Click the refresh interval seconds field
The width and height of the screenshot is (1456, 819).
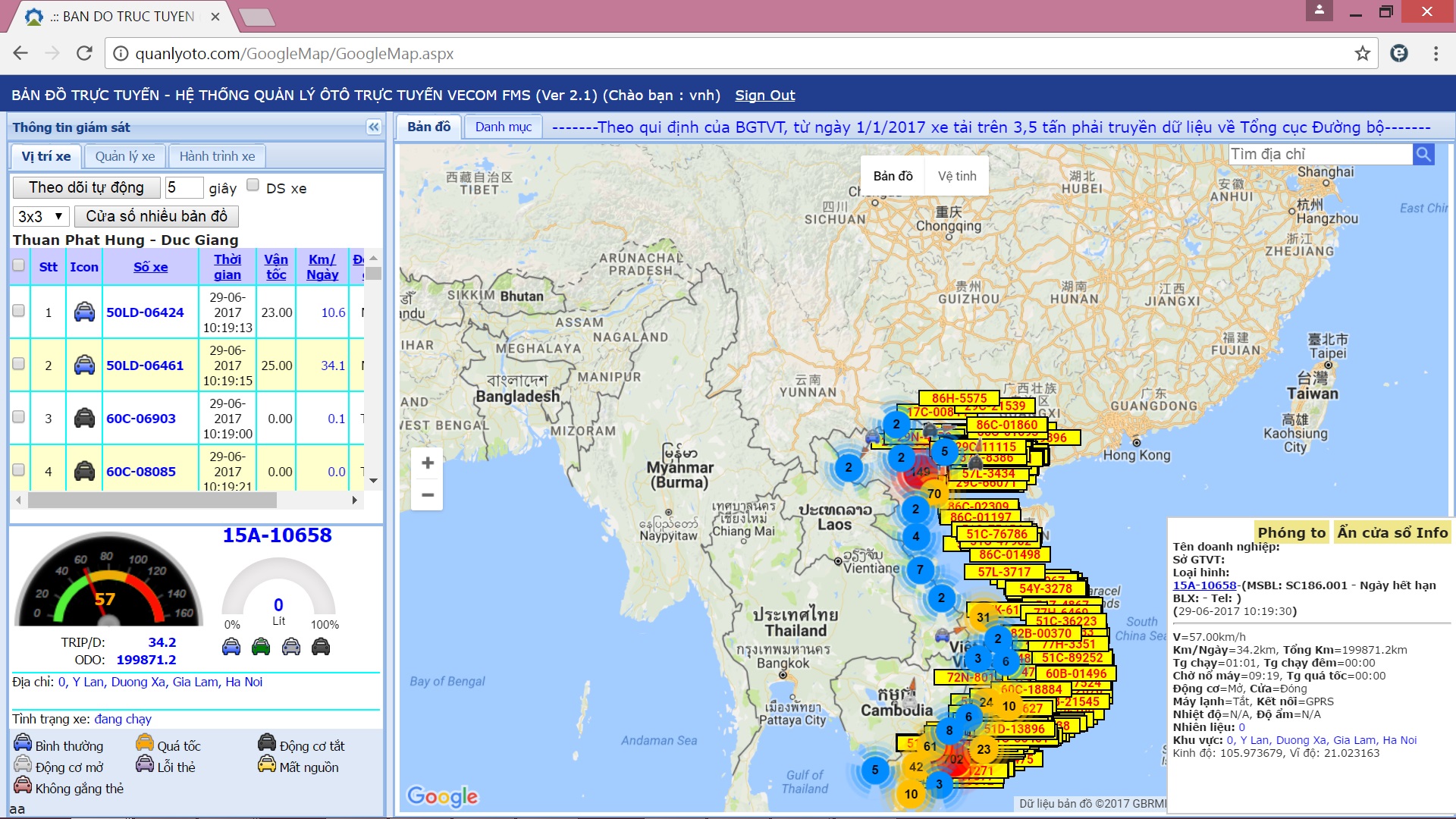184,187
